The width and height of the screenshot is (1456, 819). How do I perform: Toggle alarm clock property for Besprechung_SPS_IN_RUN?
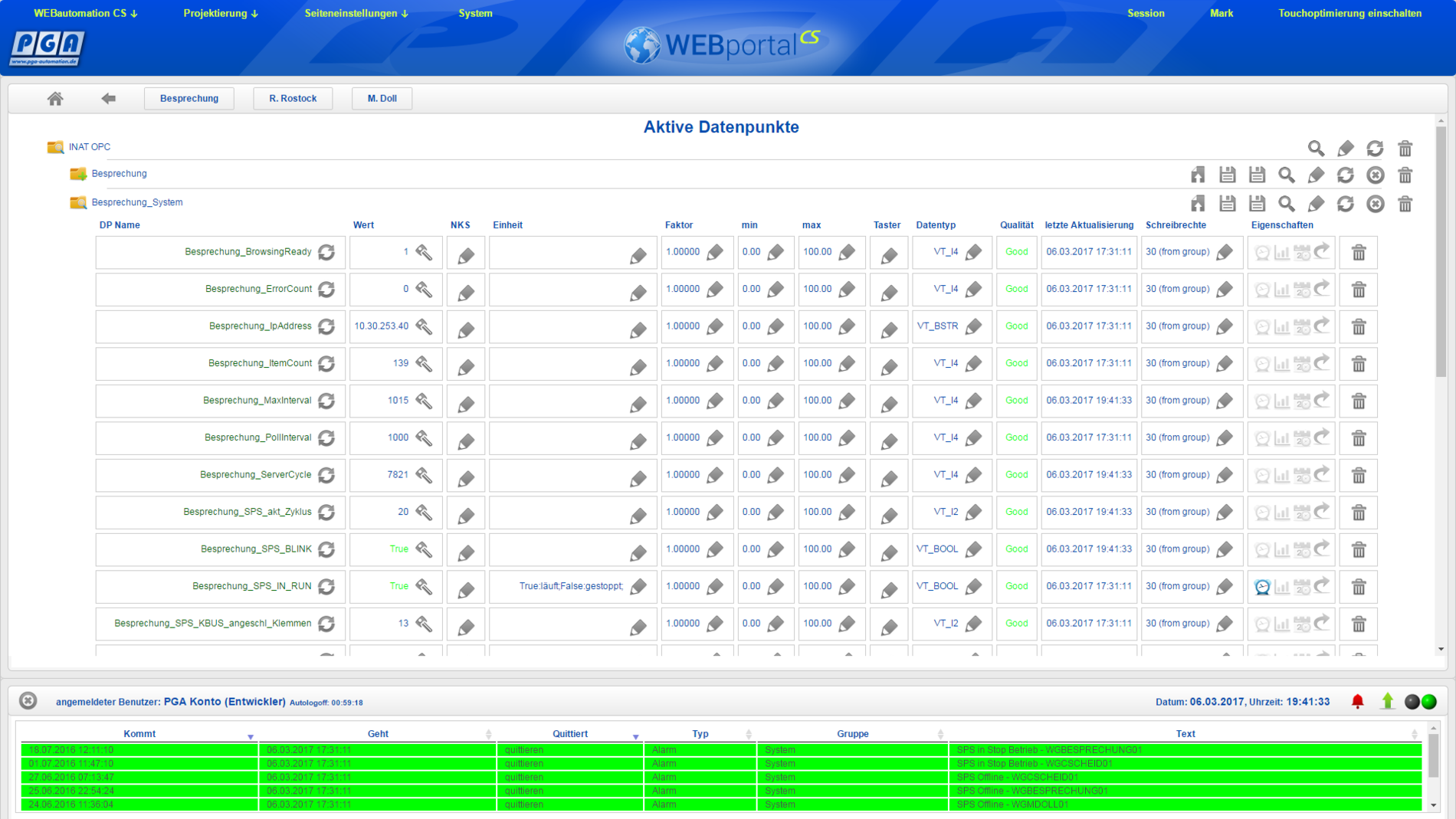[1261, 587]
